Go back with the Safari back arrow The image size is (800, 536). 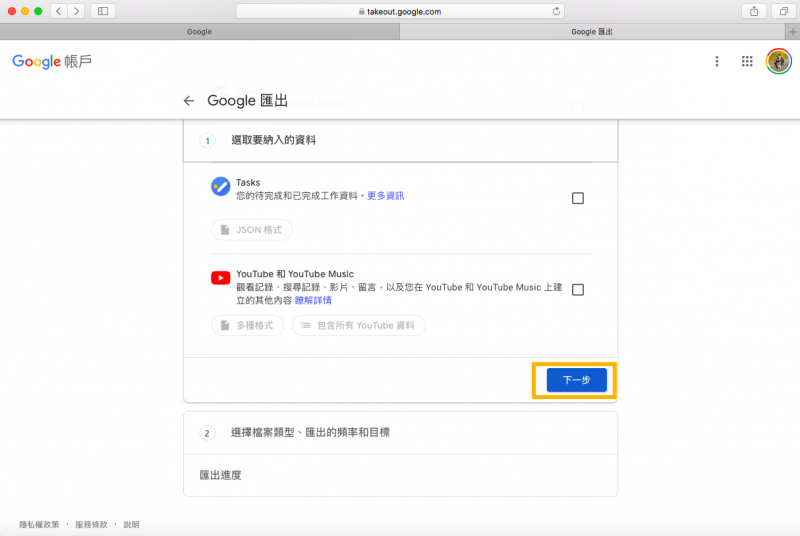tap(59, 11)
